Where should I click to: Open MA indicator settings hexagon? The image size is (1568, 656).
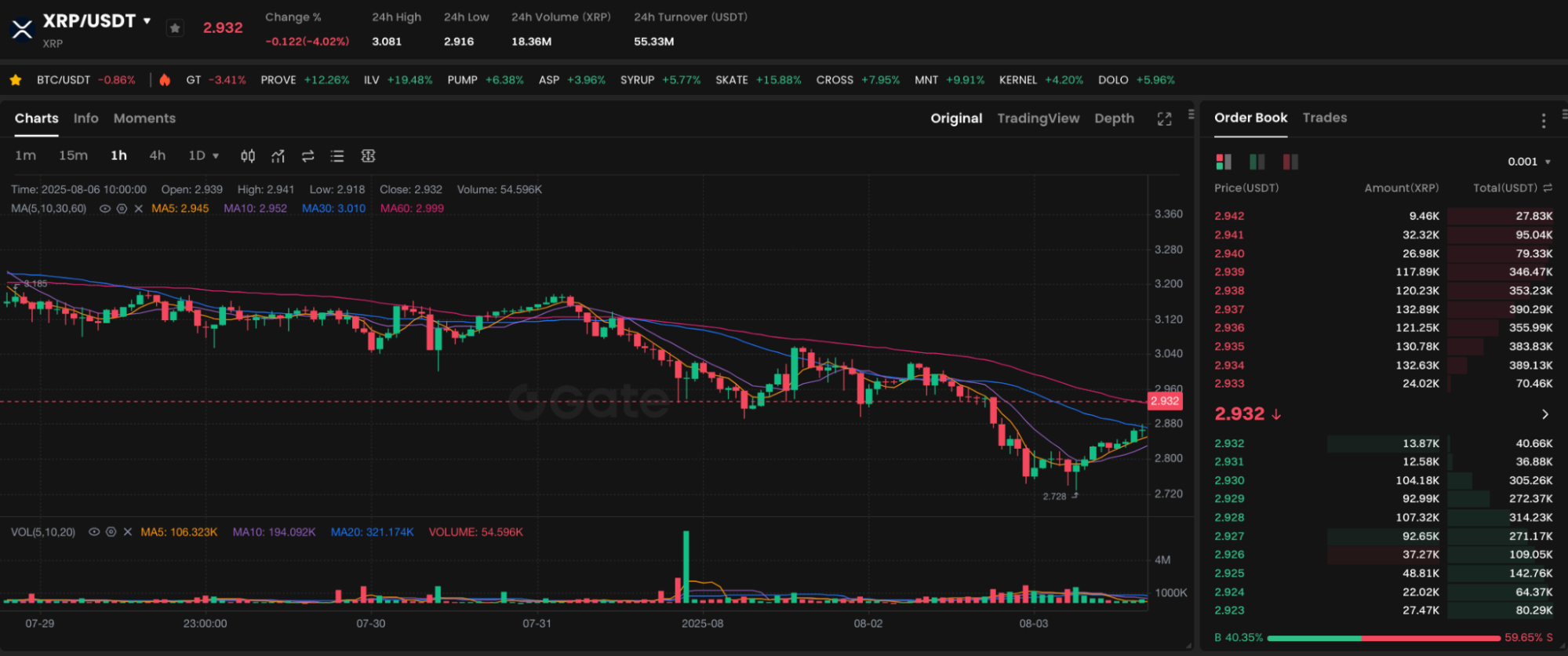pos(122,209)
